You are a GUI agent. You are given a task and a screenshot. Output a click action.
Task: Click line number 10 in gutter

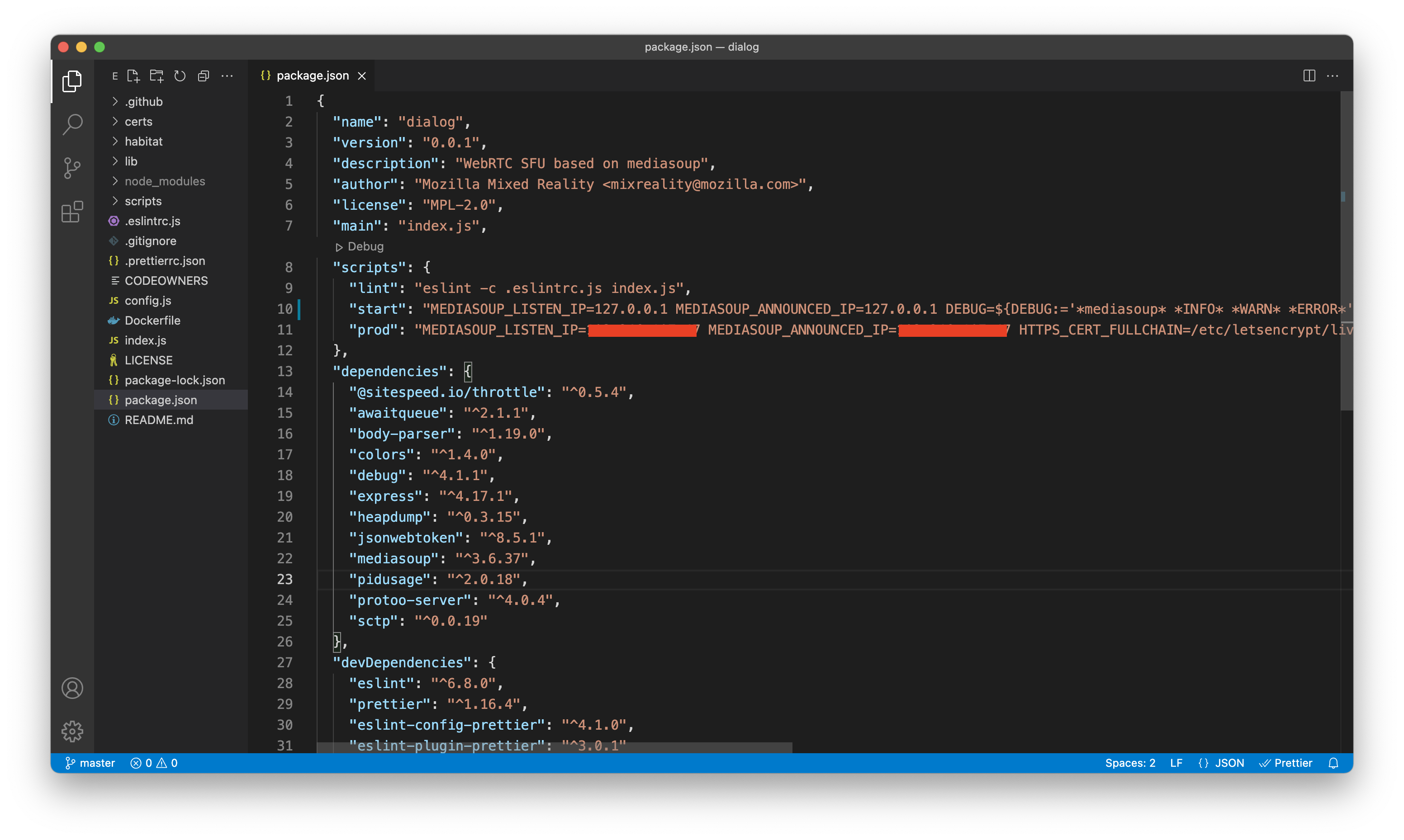(285, 309)
